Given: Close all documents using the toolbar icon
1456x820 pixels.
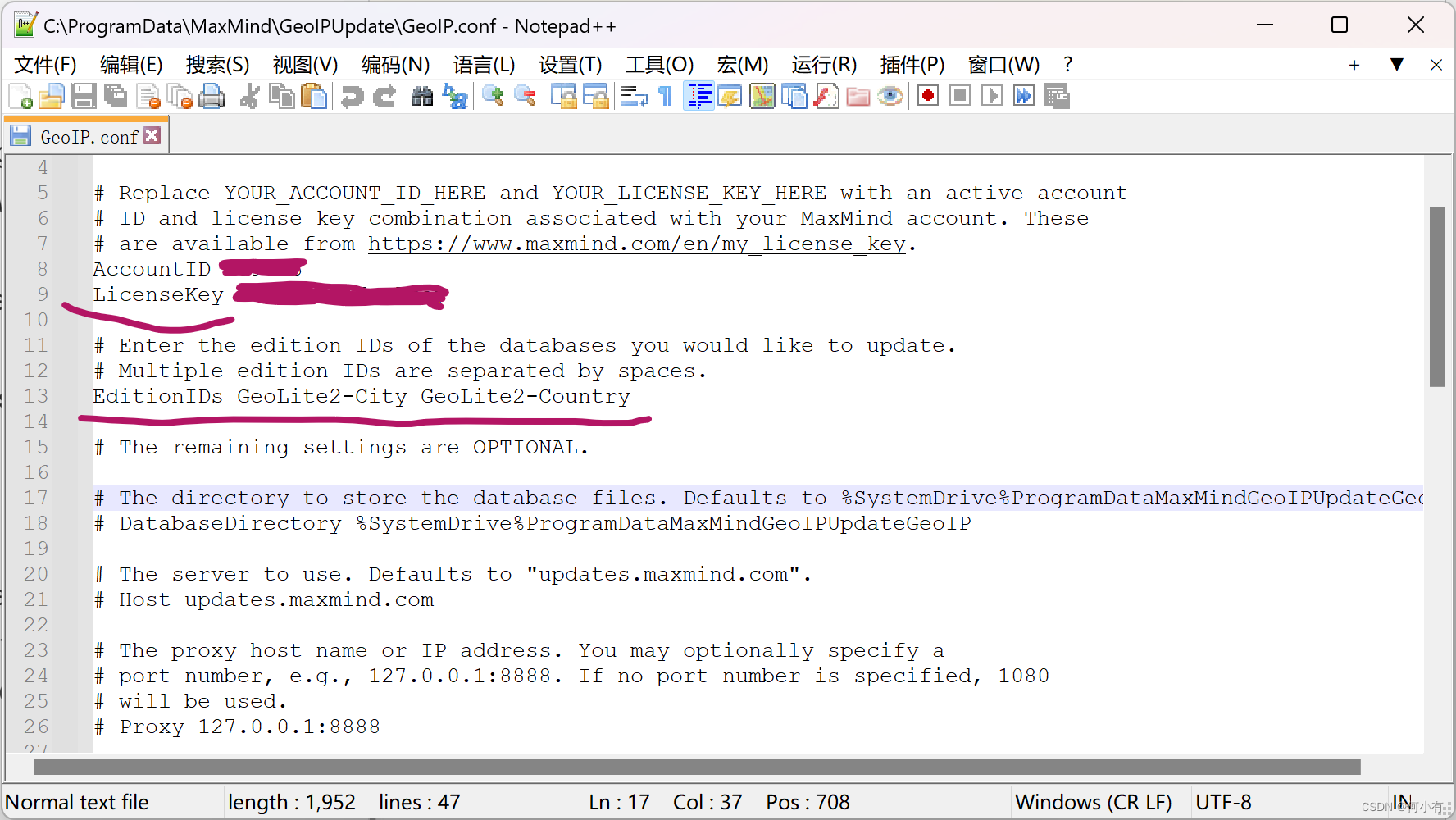Looking at the screenshot, I should tap(180, 97).
